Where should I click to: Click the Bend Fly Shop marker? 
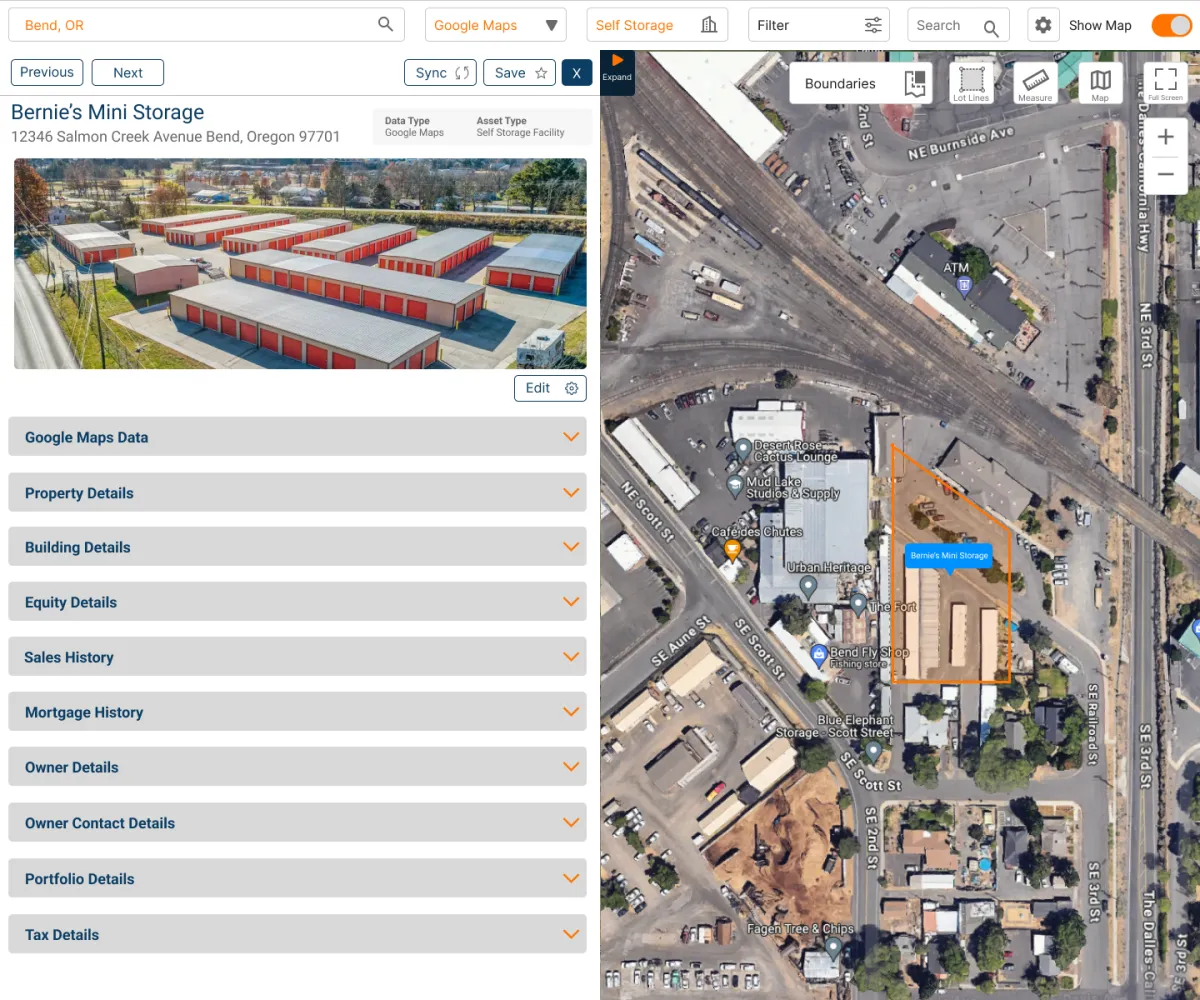(819, 657)
